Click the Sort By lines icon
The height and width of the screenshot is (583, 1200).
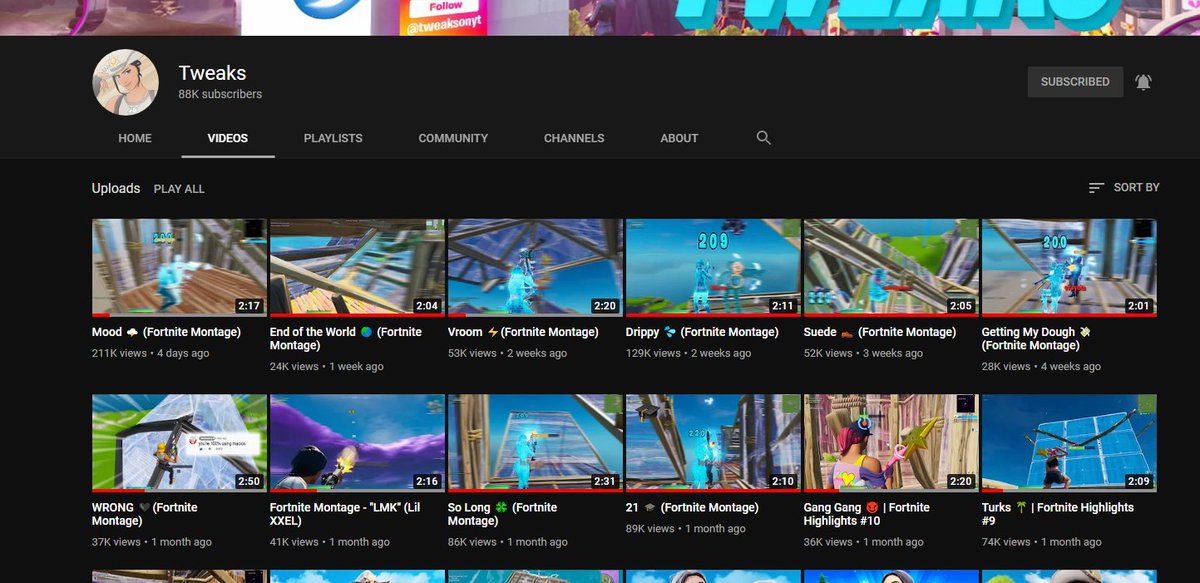(1096, 188)
